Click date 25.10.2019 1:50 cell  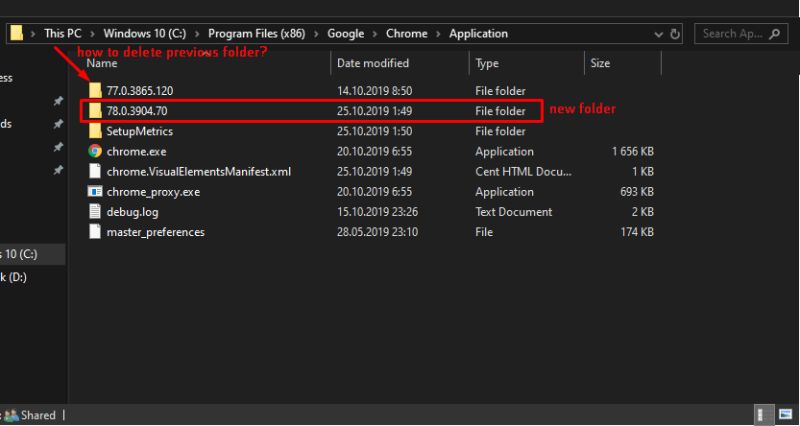coord(374,131)
